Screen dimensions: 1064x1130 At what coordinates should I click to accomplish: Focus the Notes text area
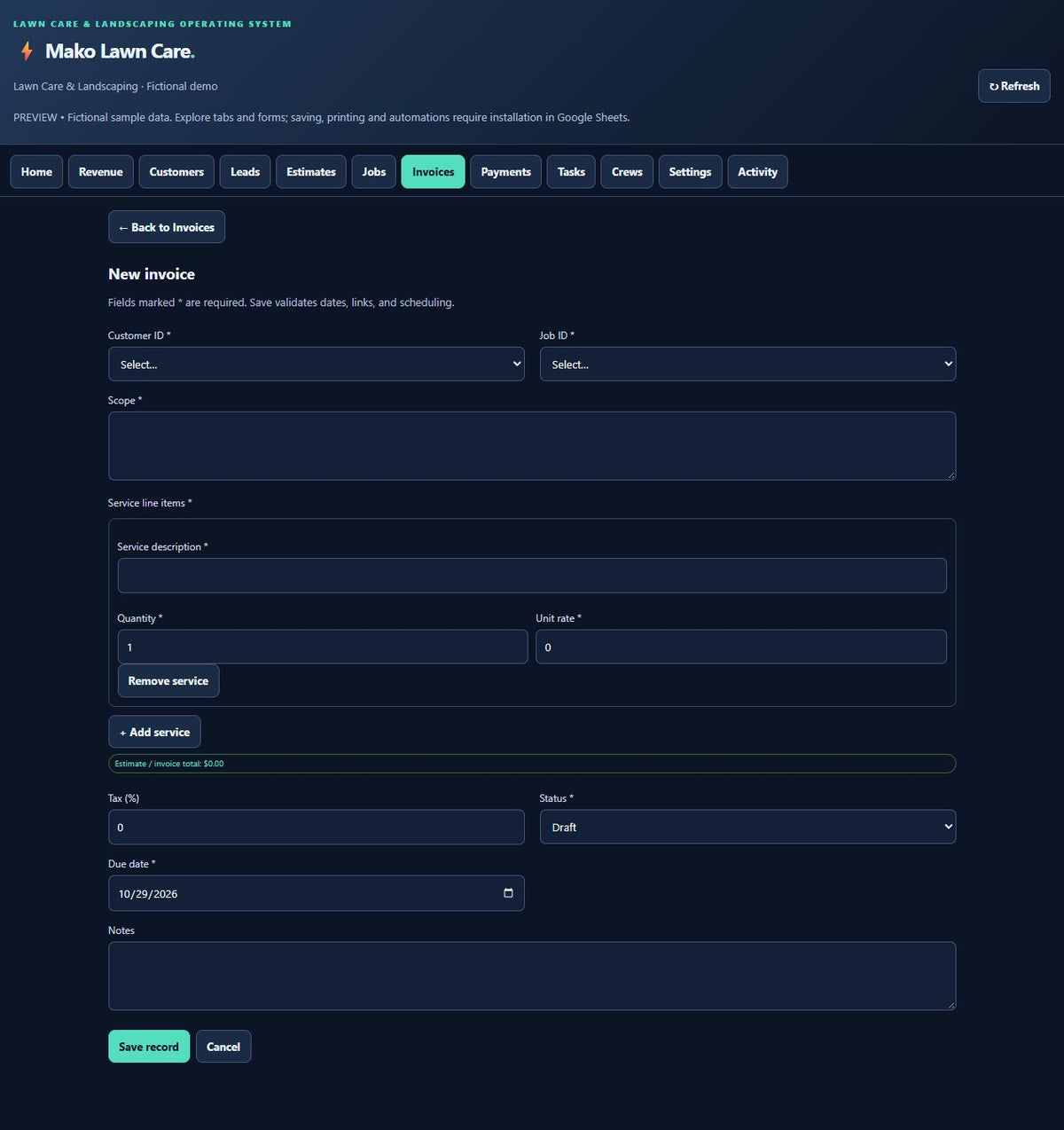pos(532,976)
